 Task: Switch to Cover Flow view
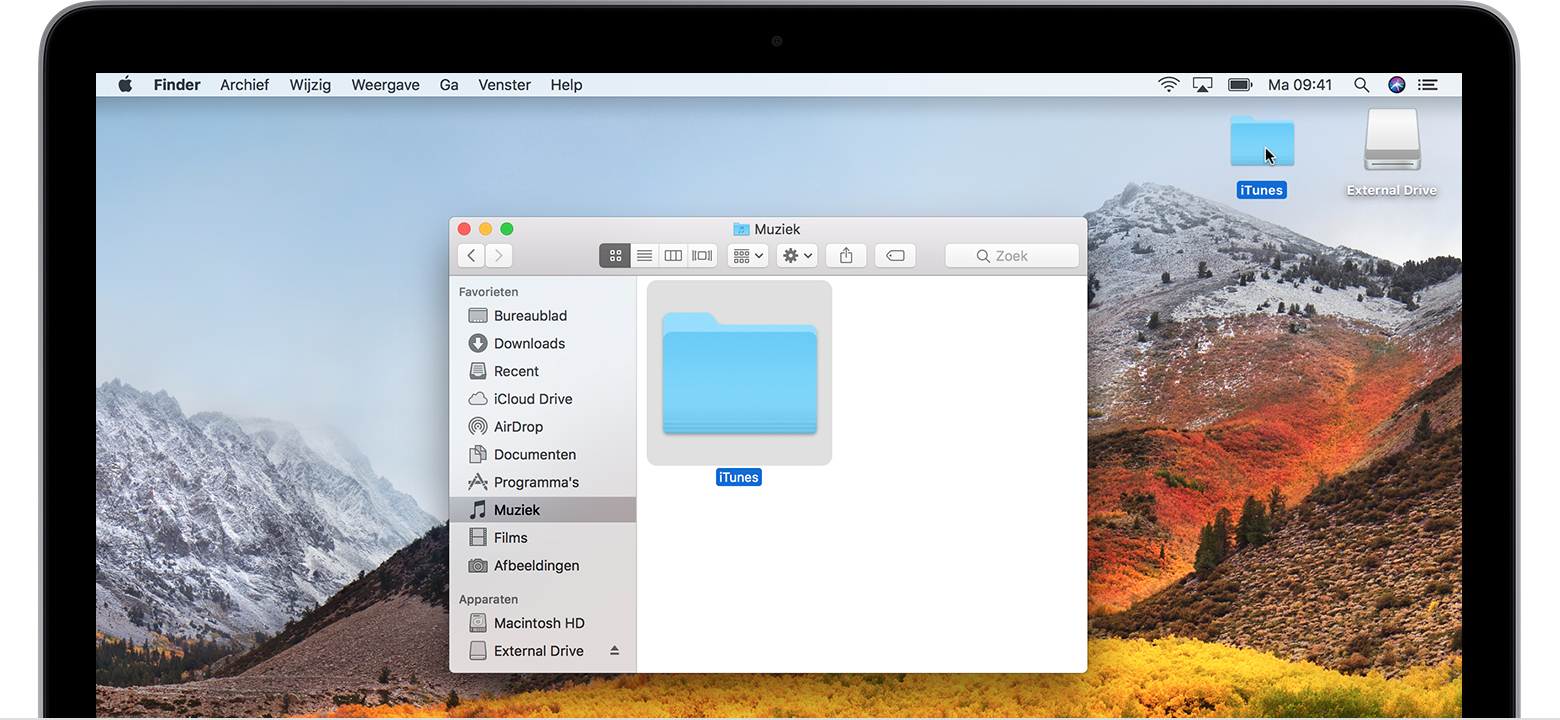pyautogui.click(x=702, y=256)
